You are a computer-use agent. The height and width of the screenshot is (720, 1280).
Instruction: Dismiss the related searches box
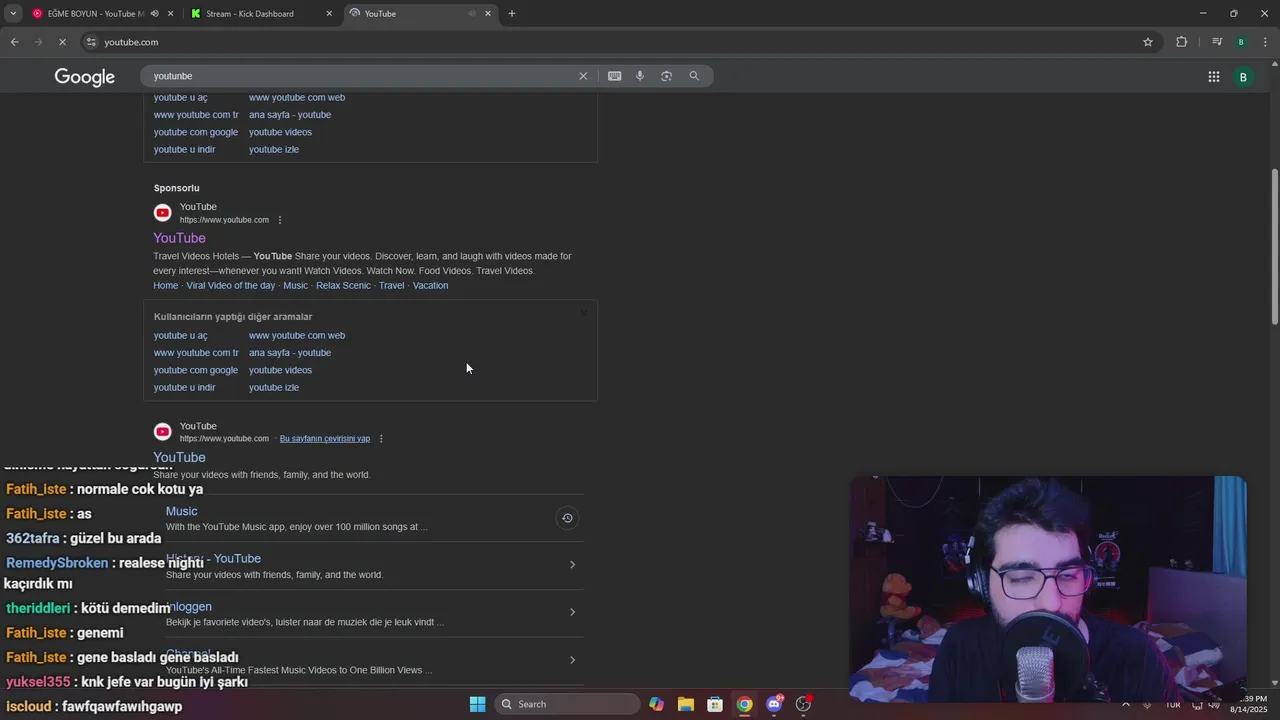click(x=584, y=313)
